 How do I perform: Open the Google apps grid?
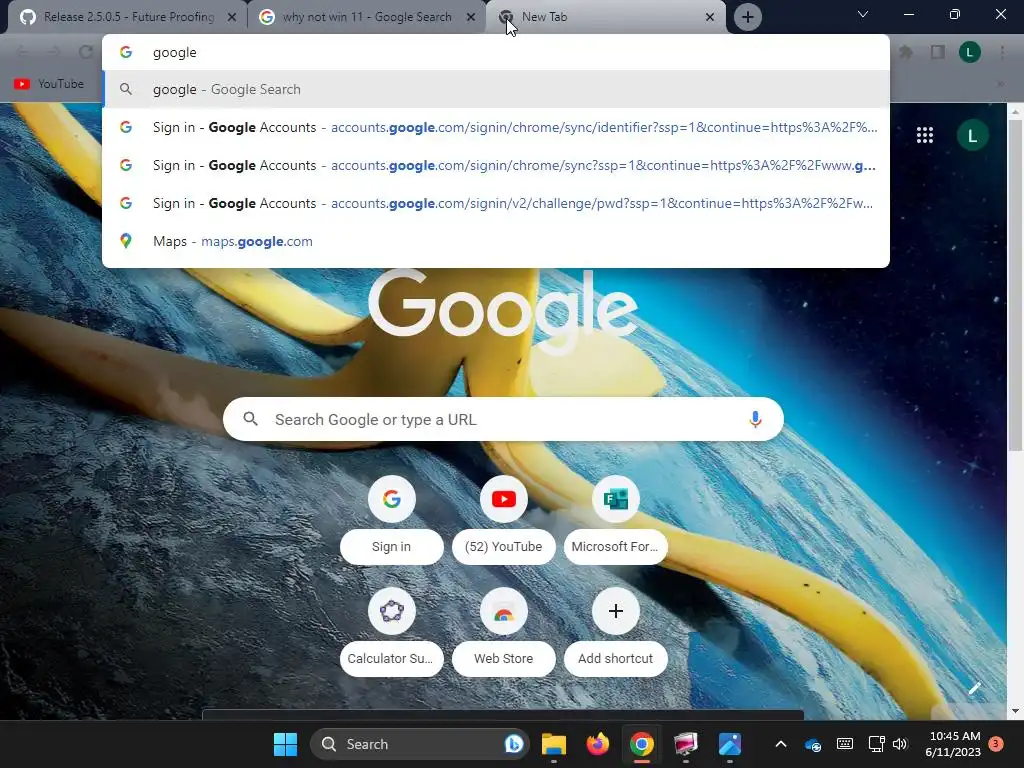point(925,135)
